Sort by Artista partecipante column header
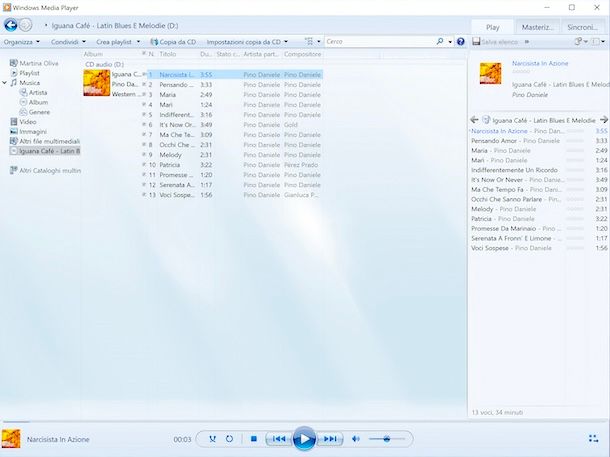610x457 pixels. click(x=261, y=54)
